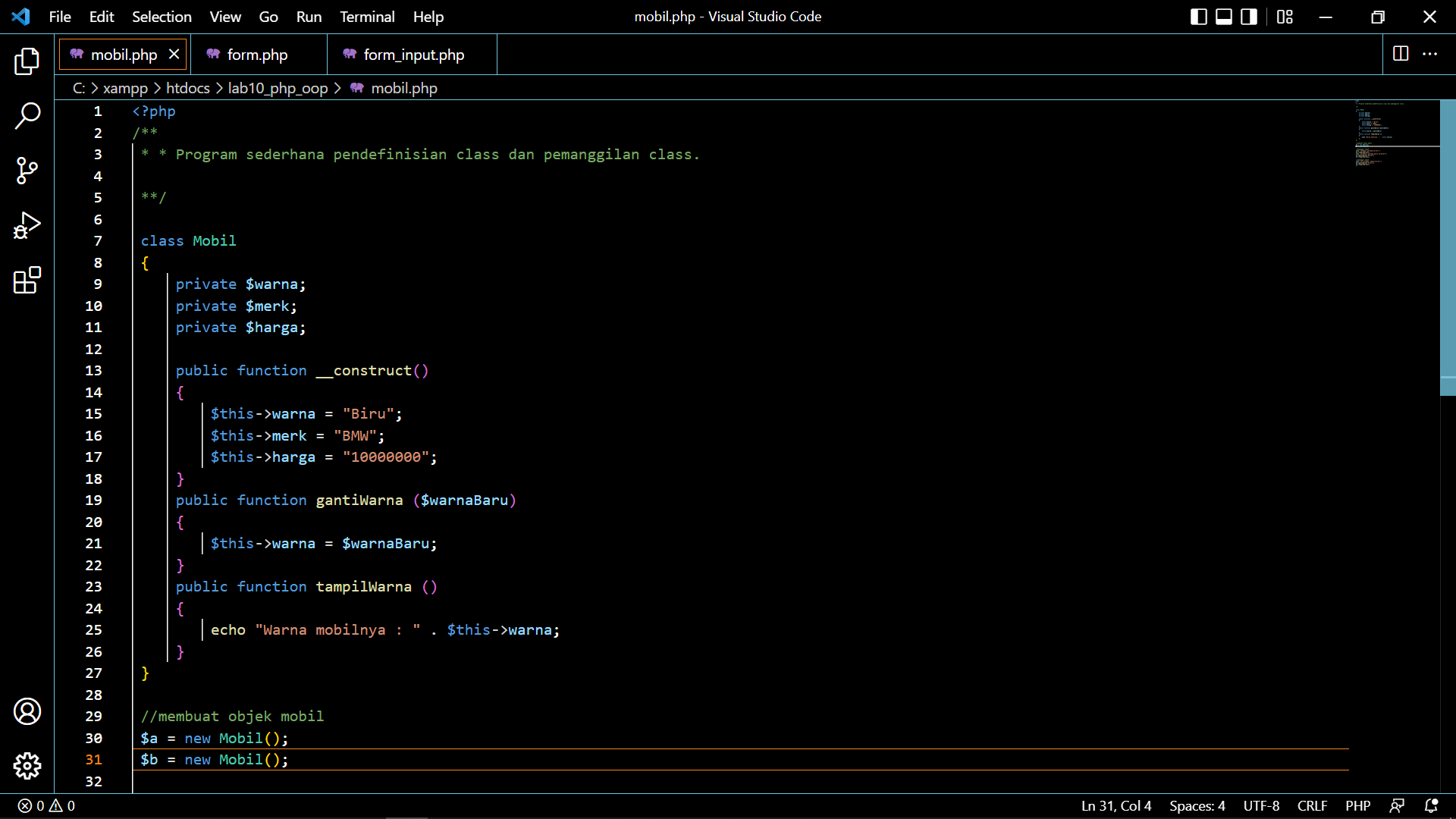Viewport: 1456px width, 819px height.
Task: Open the Customize Layout dropdown
Action: [x=1285, y=16]
